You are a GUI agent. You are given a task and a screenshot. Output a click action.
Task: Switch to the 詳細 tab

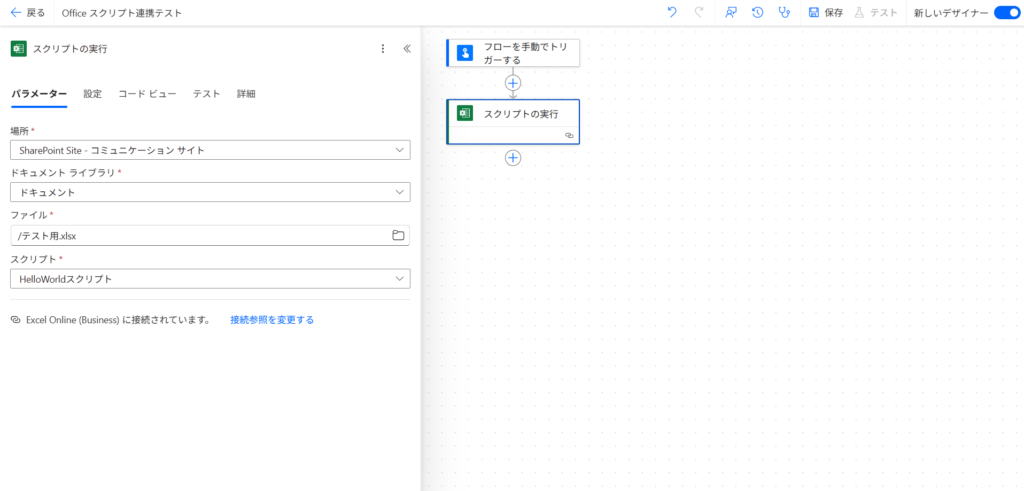coord(246,93)
